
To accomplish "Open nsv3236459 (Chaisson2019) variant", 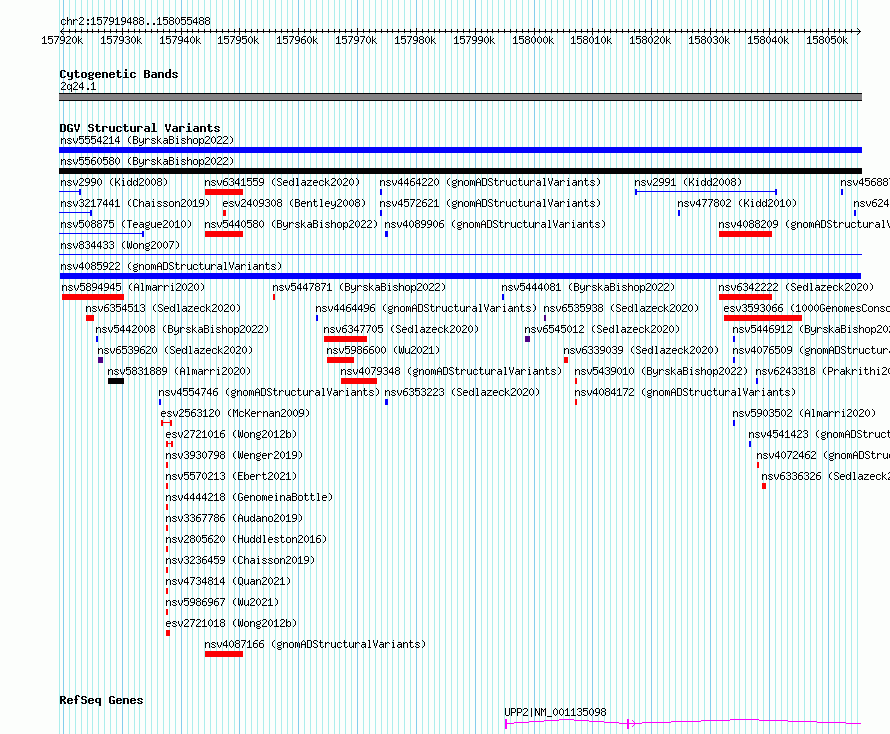I will tap(240, 560).
